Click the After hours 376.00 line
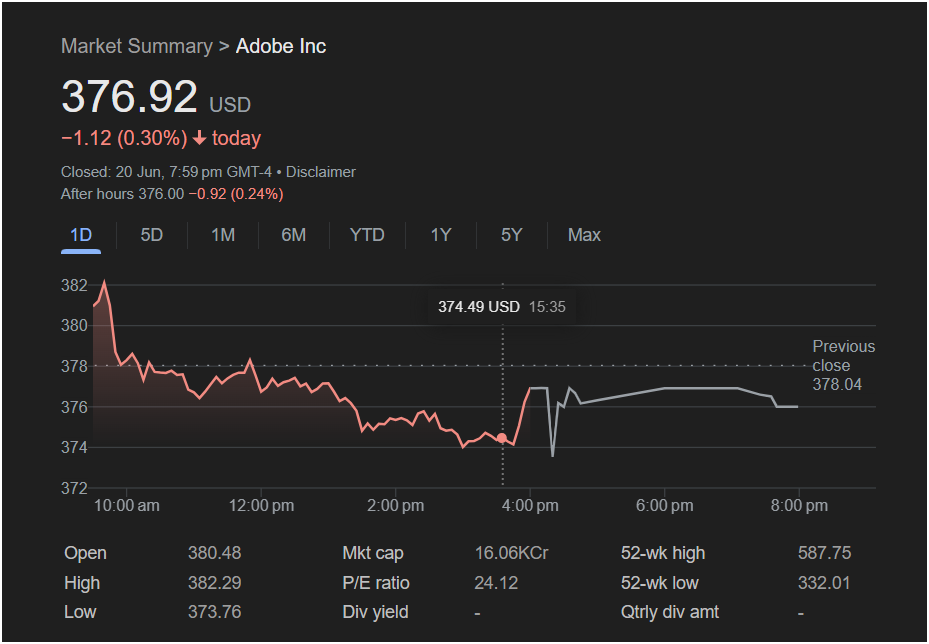This screenshot has width=929, height=644. 172,194
